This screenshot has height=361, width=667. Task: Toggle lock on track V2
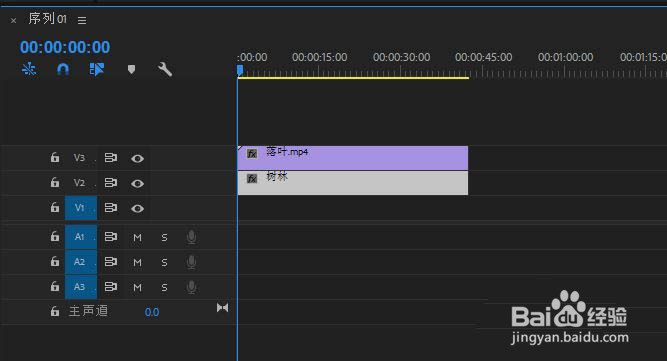tap(55, 183)
